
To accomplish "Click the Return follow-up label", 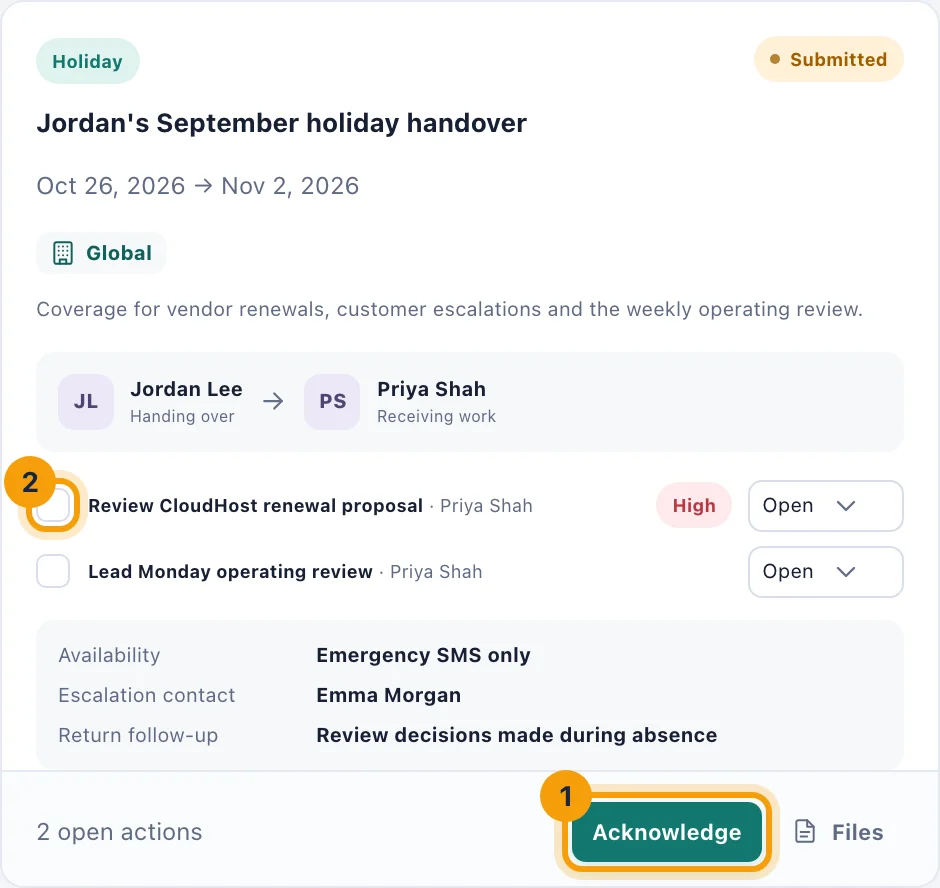I will (x=138, y=735).
